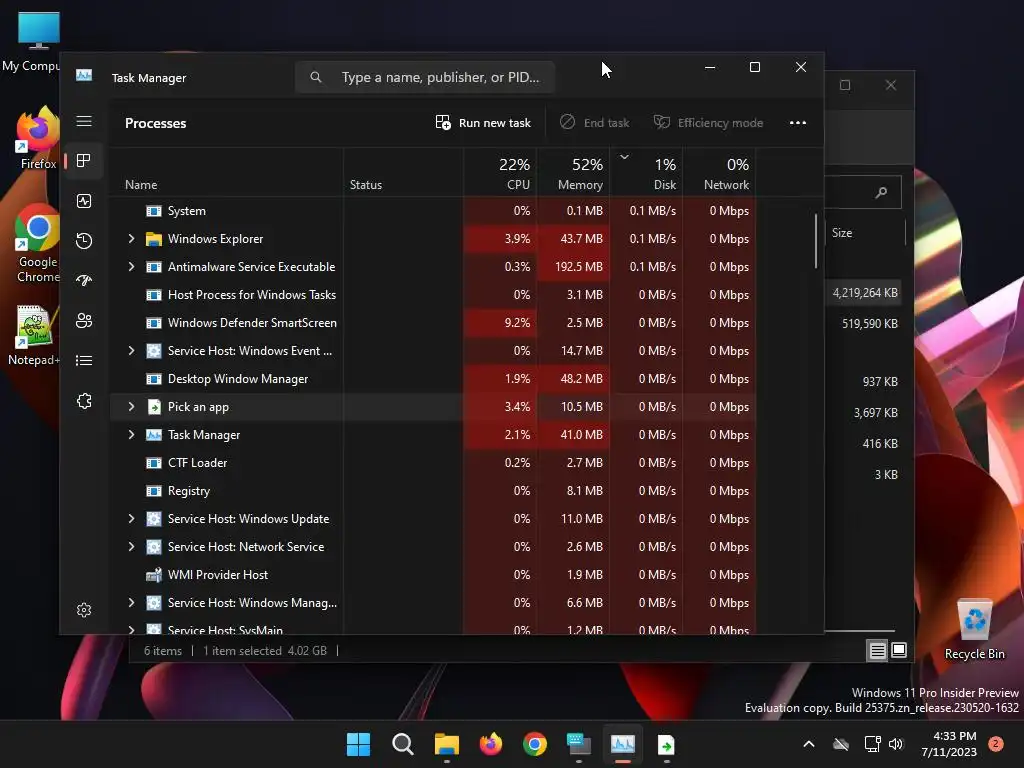
Task: Expand Service Host: Windows Manag... group
Action: pyautogui.click(x=131, y=603)
